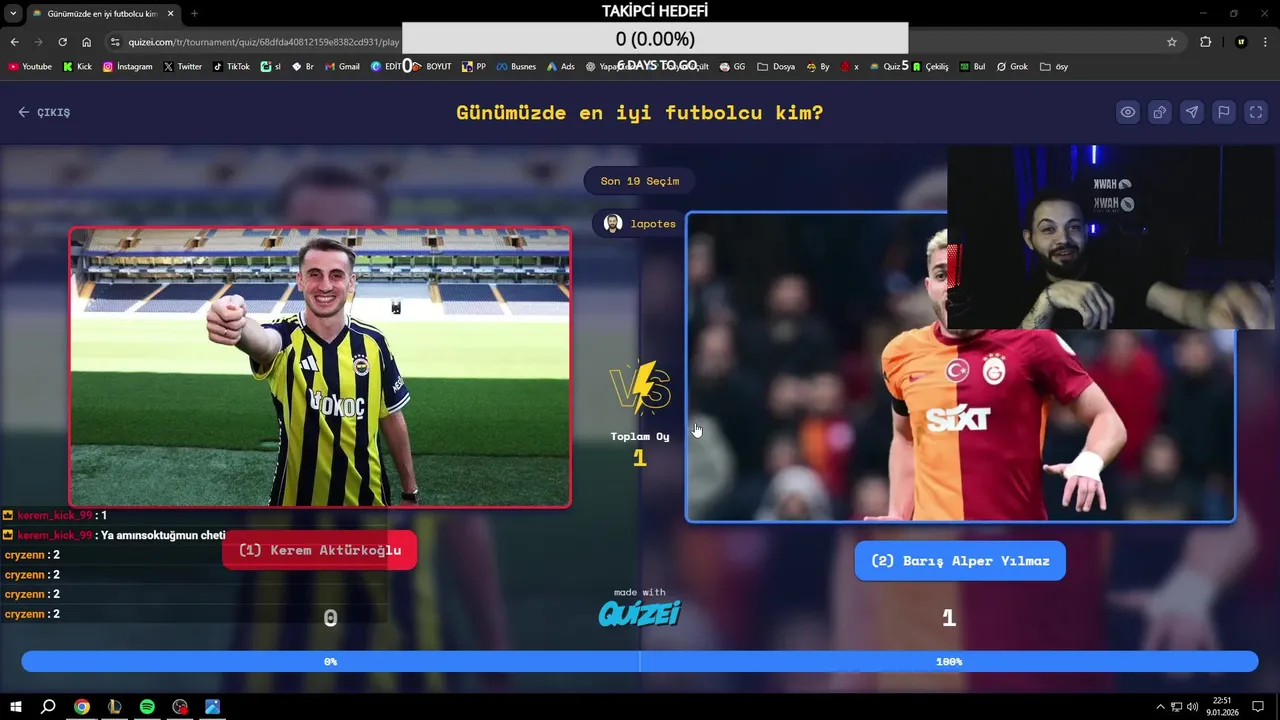1280x720 pixels.
Task: Click the paper plane share icon
Action: click(x=1191, y=112)
